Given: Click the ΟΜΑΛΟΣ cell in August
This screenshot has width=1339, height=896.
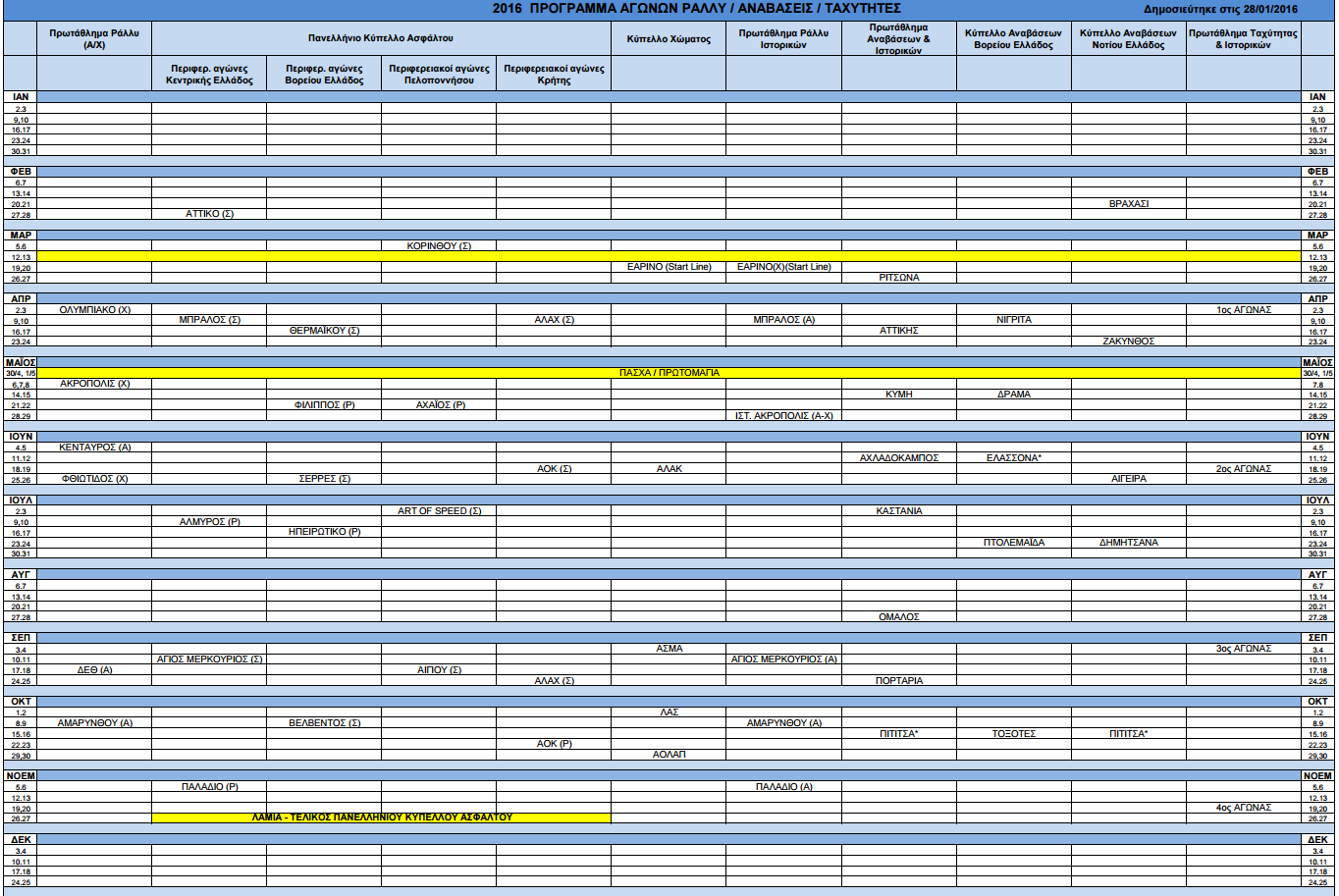Looking at the screenshot, I should pyautogui.click(x=898, y=617).
